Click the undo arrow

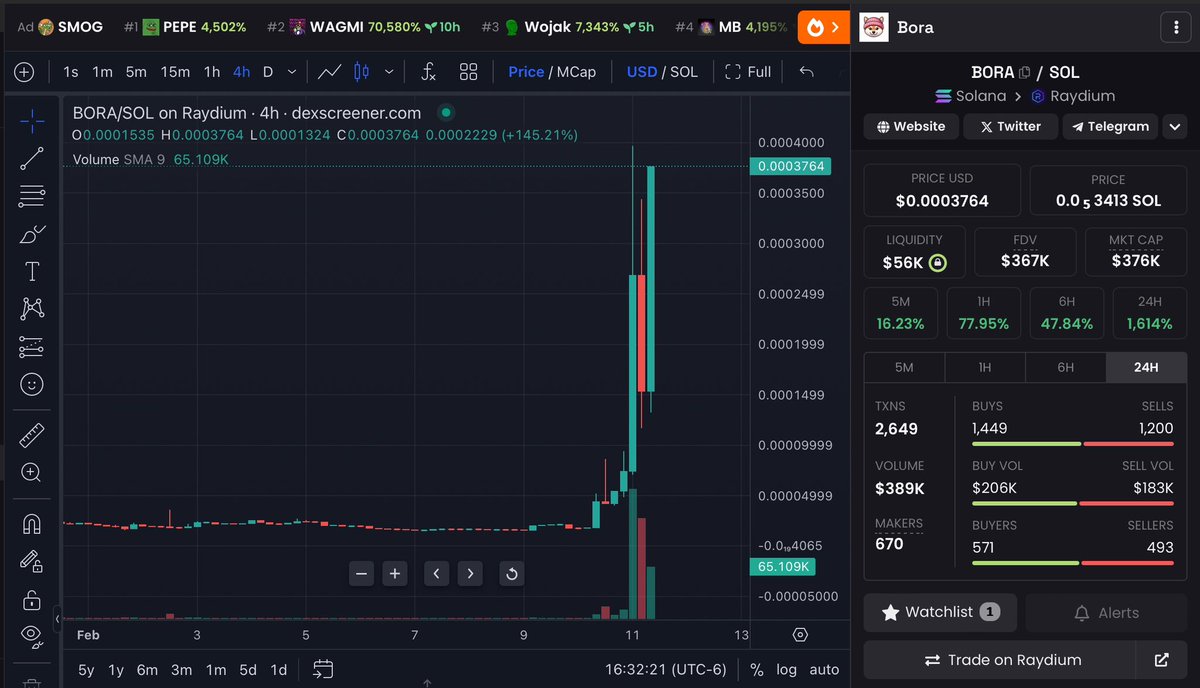pyautogui.click(x=807, y=72)
